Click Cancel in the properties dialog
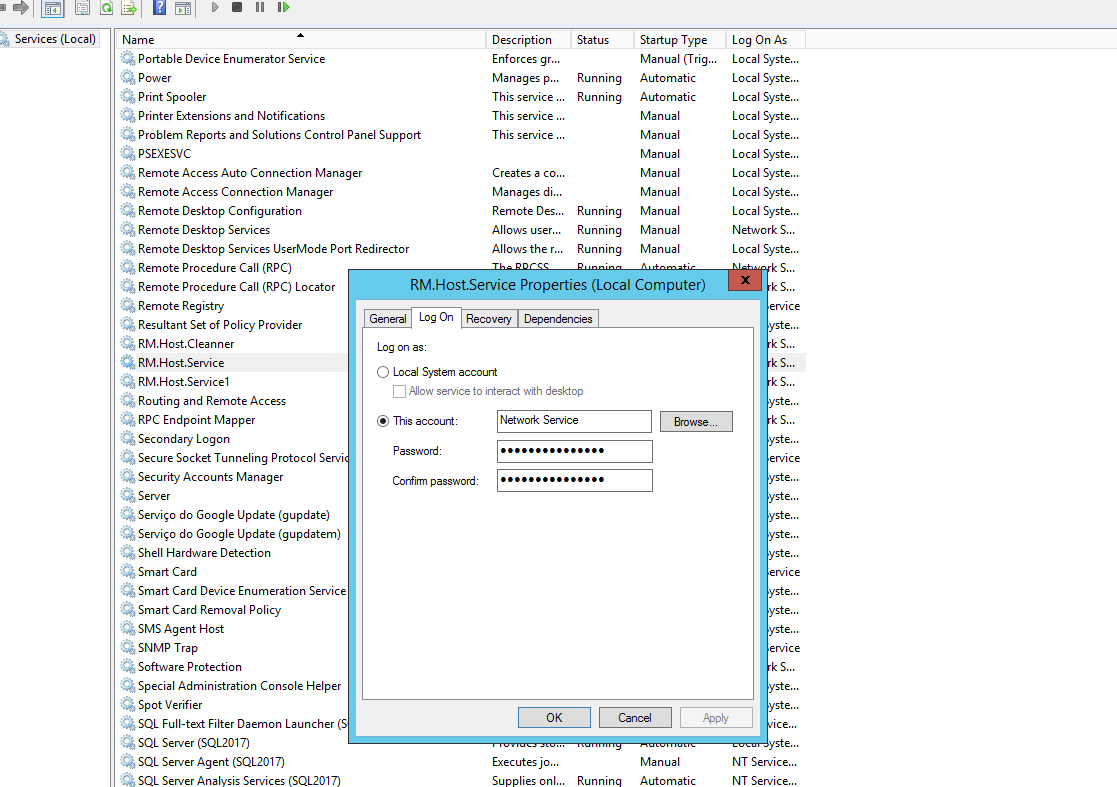 point(635,718)
